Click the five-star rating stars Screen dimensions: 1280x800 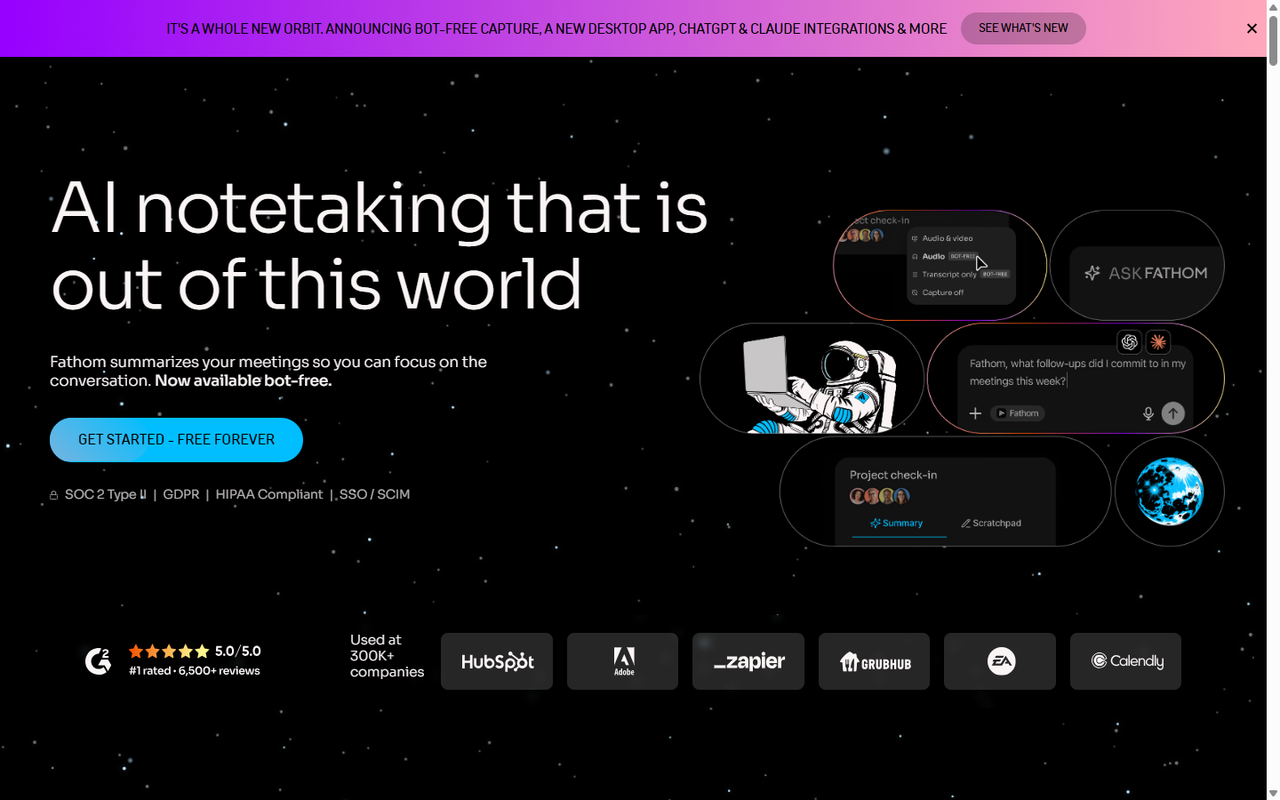coord(169,651)
